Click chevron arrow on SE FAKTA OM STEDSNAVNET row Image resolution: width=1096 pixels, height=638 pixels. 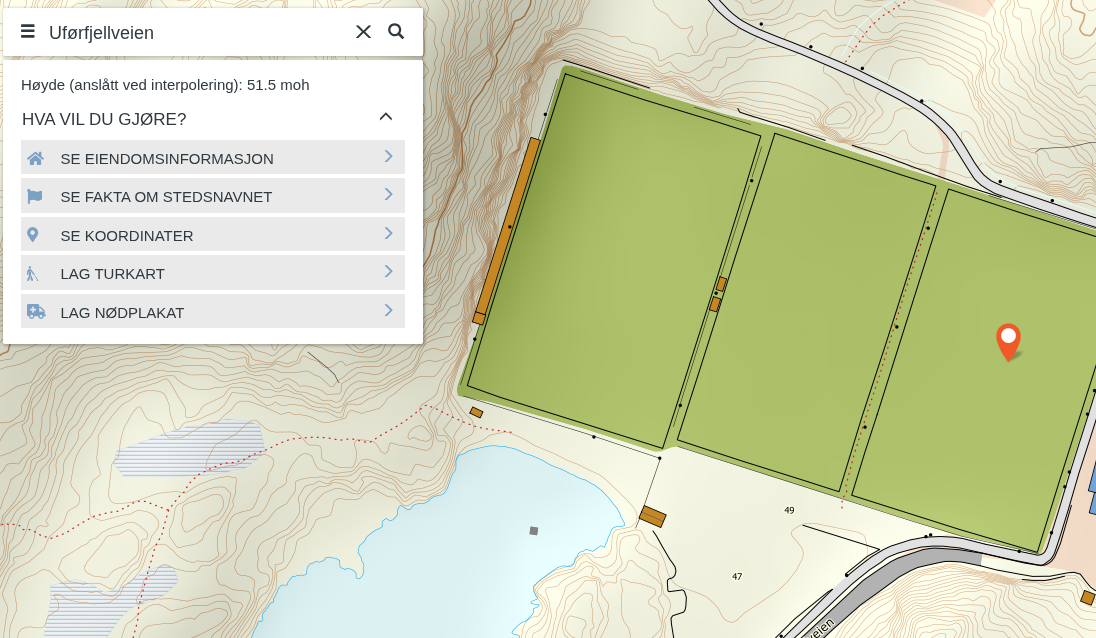pos(389,194)
